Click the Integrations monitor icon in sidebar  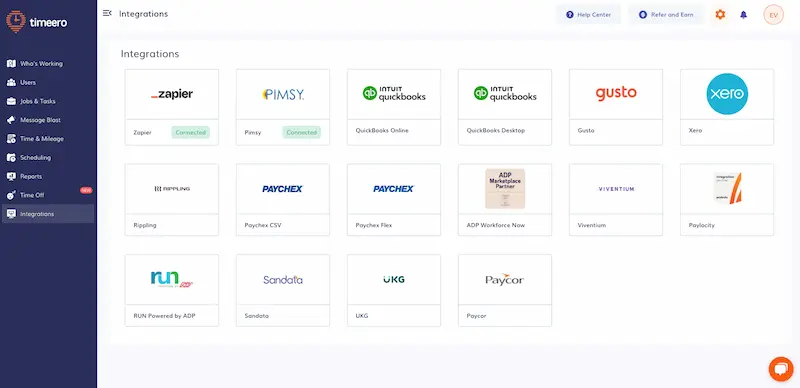coord(11,214)
